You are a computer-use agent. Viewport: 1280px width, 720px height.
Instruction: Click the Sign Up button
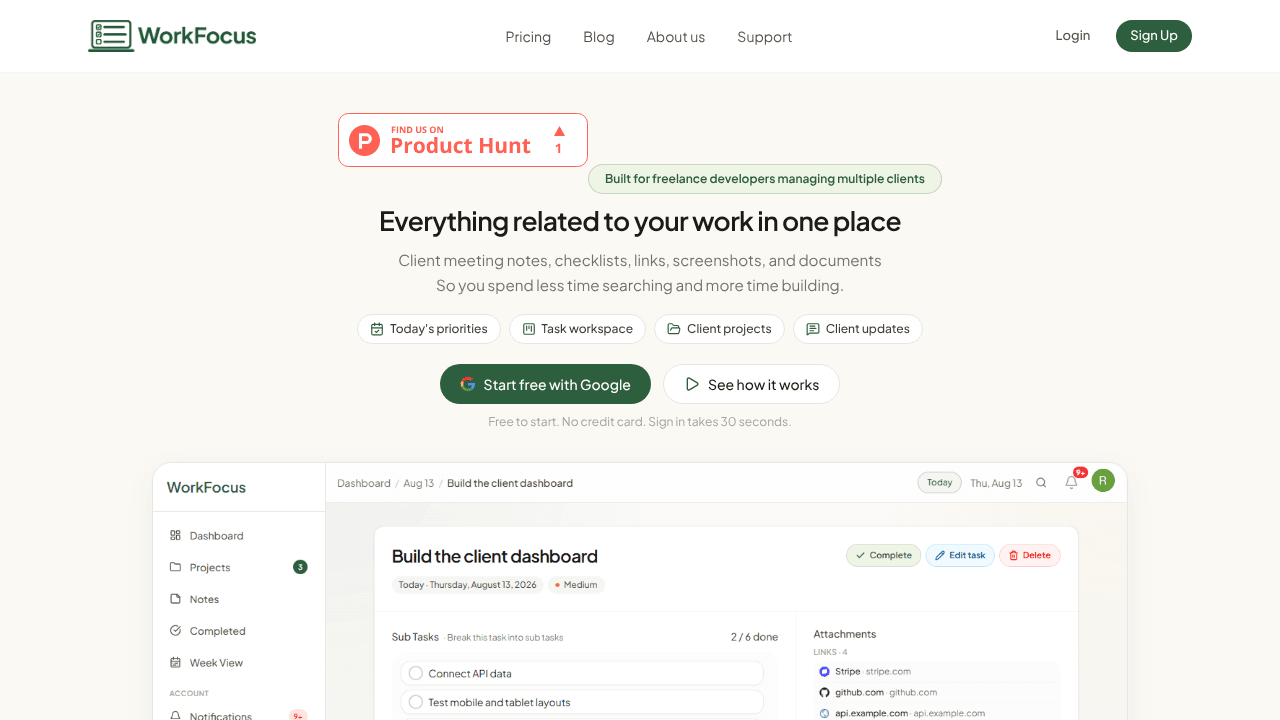tap(1154, 36)
